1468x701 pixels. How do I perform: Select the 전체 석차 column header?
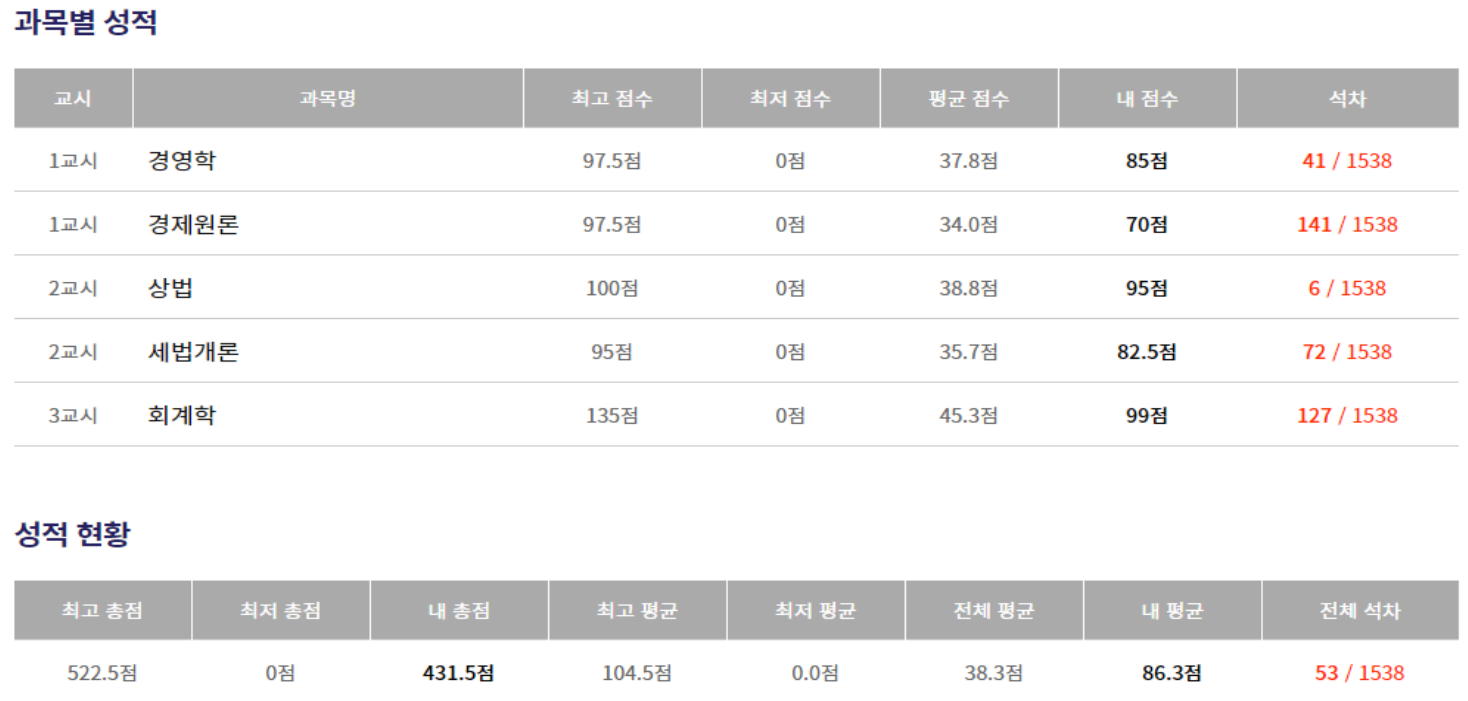[1360, 610]
